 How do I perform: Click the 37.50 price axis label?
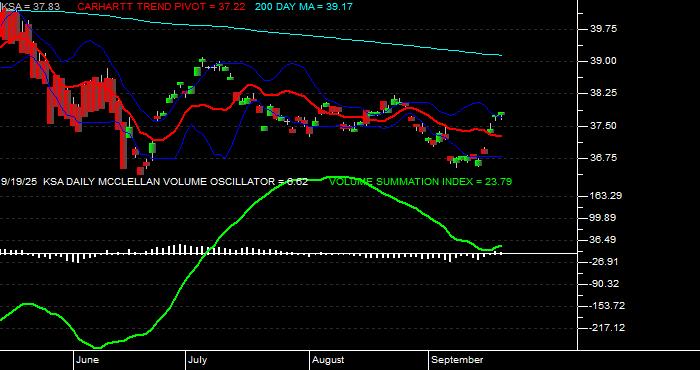pos(603,125)
